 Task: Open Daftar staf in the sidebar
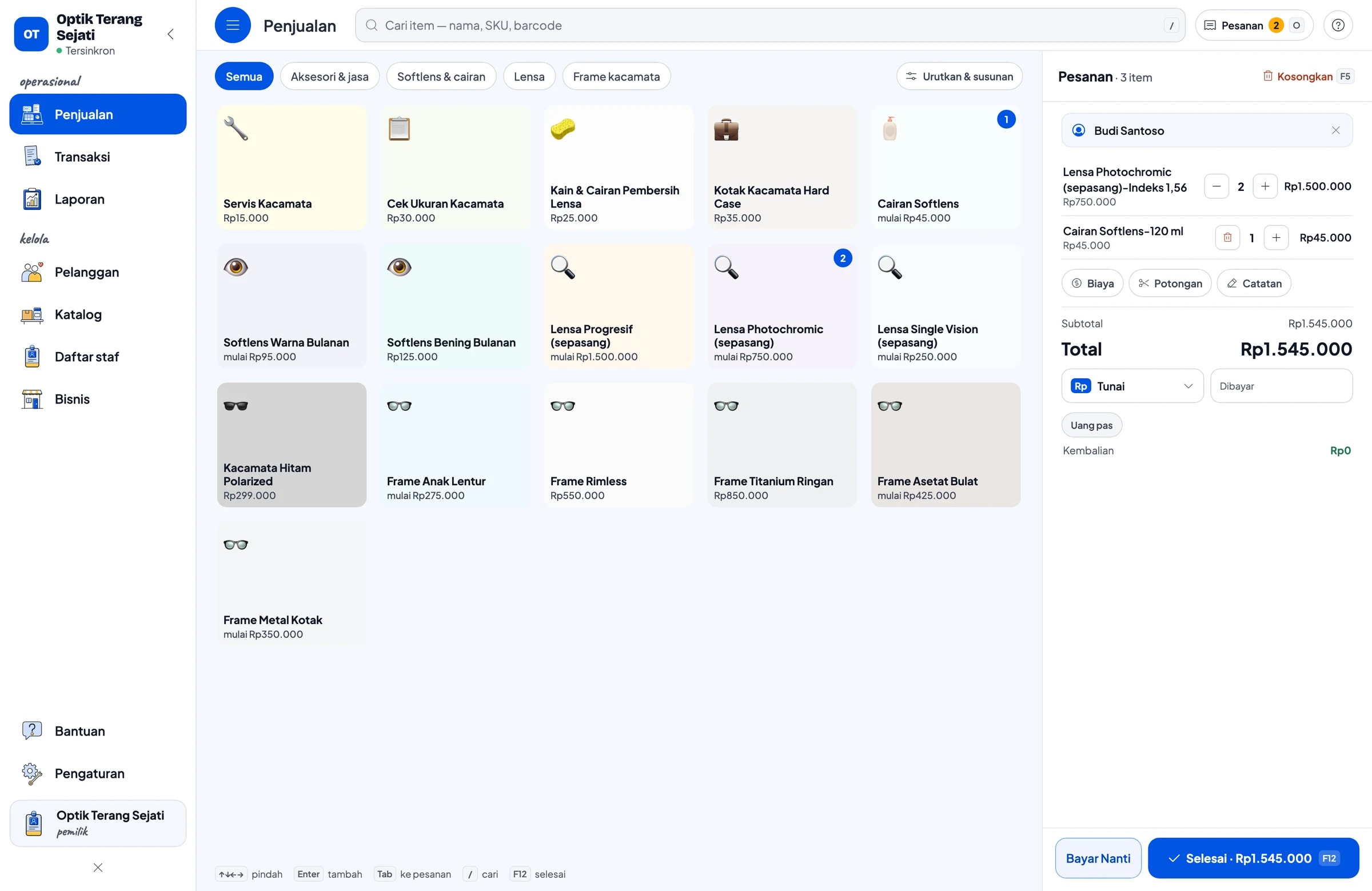(x=98, y=356)
